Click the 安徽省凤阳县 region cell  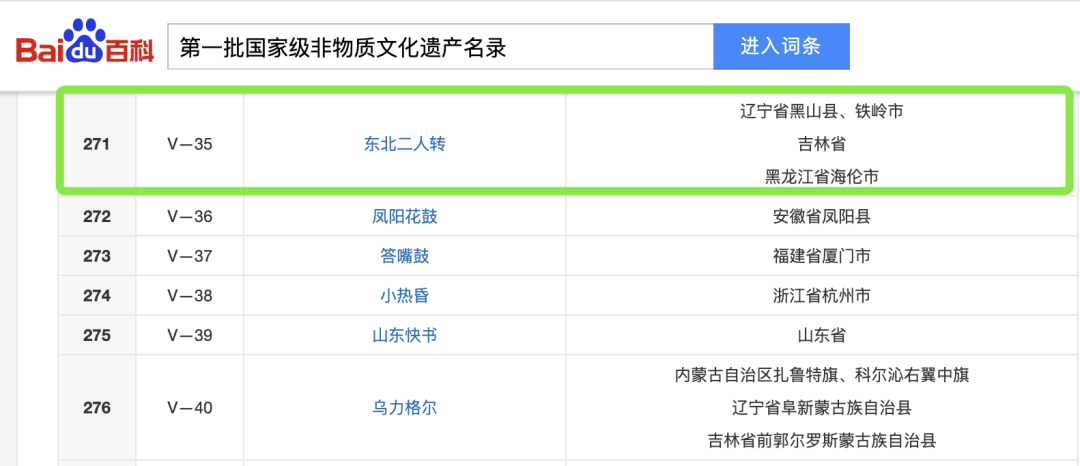[821, 216]
